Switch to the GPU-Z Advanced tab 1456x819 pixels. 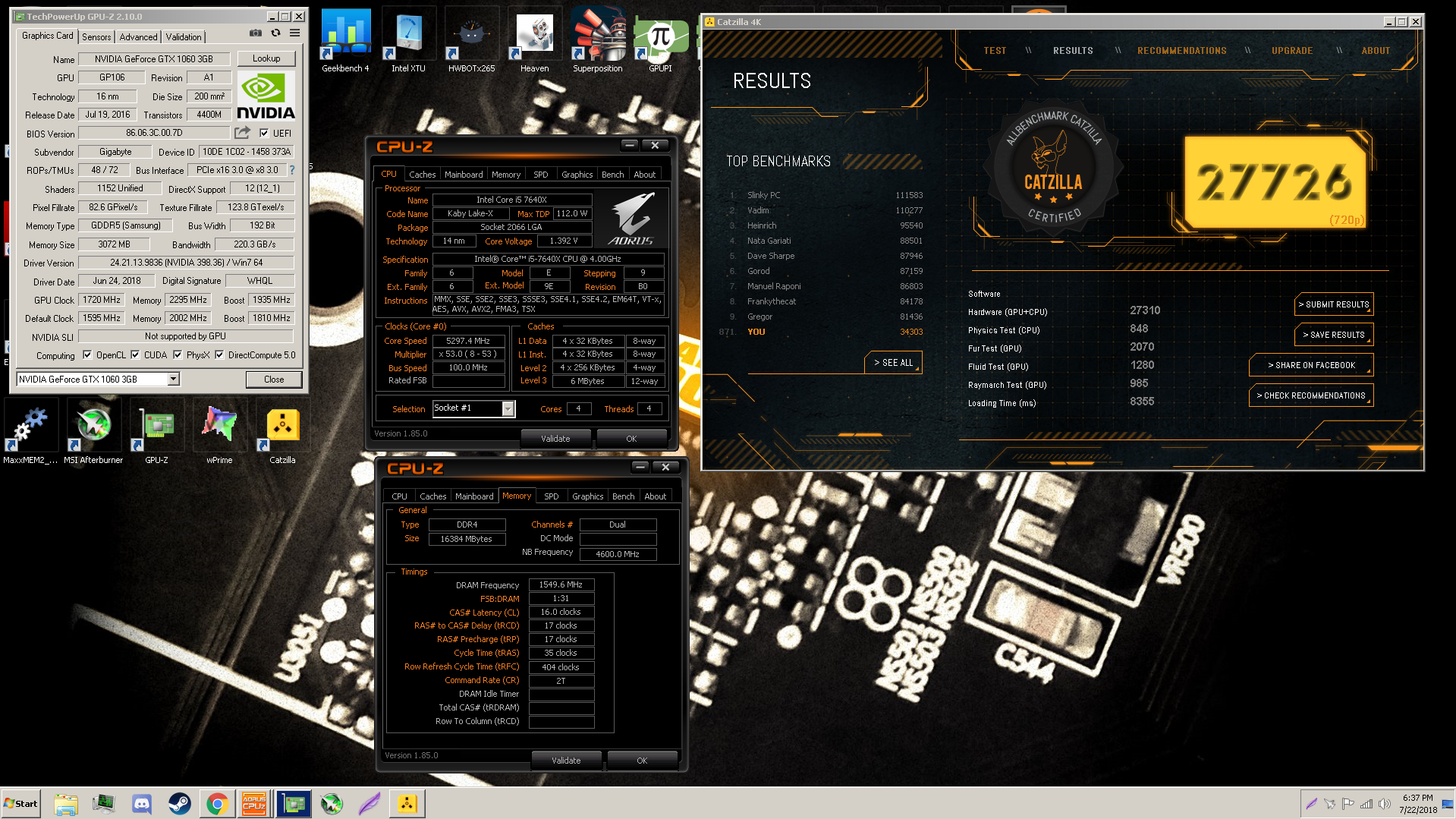138,36
